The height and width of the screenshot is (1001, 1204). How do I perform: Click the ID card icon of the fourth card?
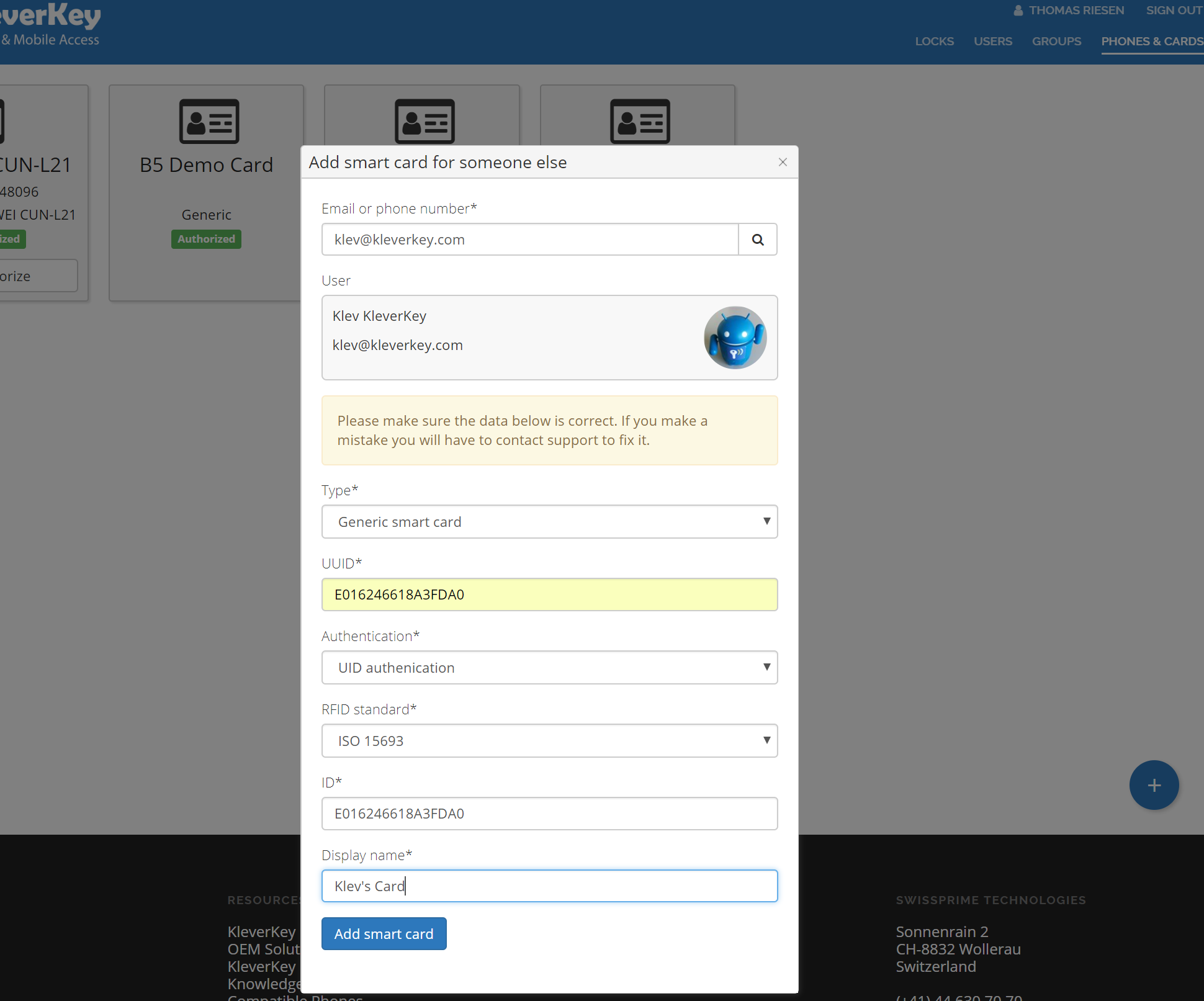click(x=640, y=121)
